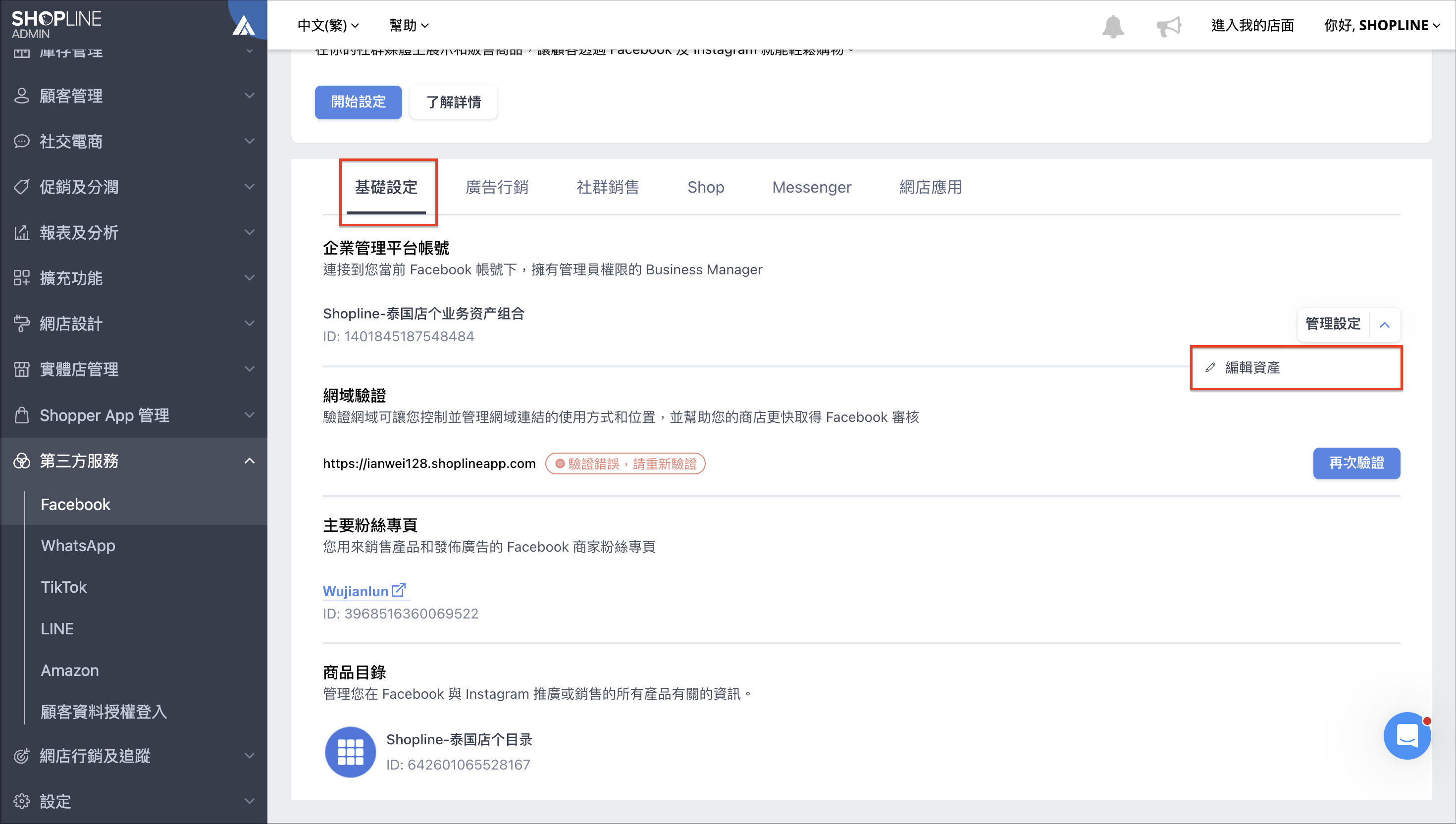
Task: Open the notifications bell
Action: 1112,26
